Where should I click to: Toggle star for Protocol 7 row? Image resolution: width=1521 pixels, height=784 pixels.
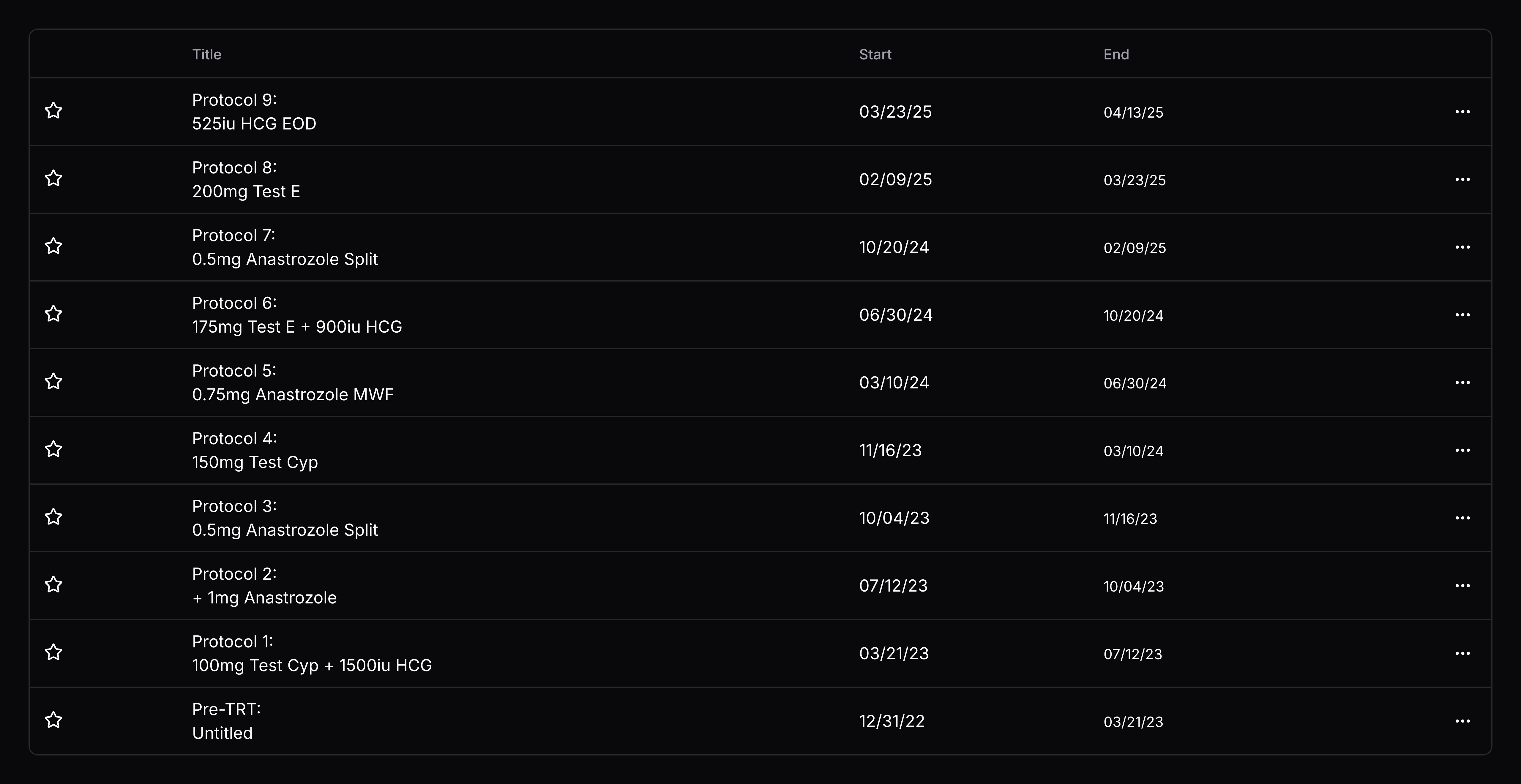coord(54,246)
